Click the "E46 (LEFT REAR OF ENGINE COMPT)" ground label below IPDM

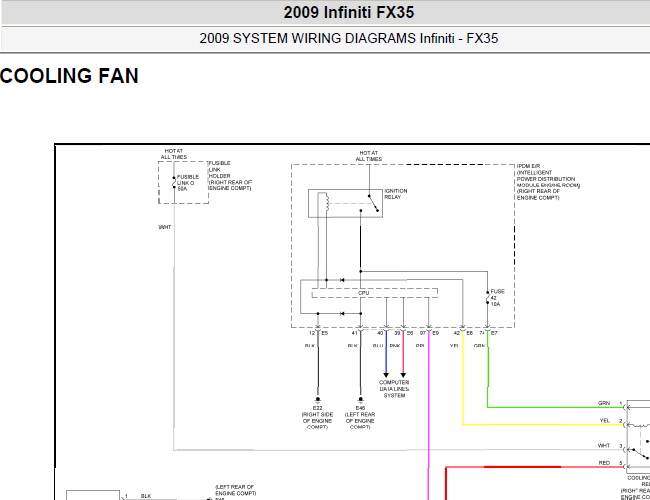coord(360,417)
